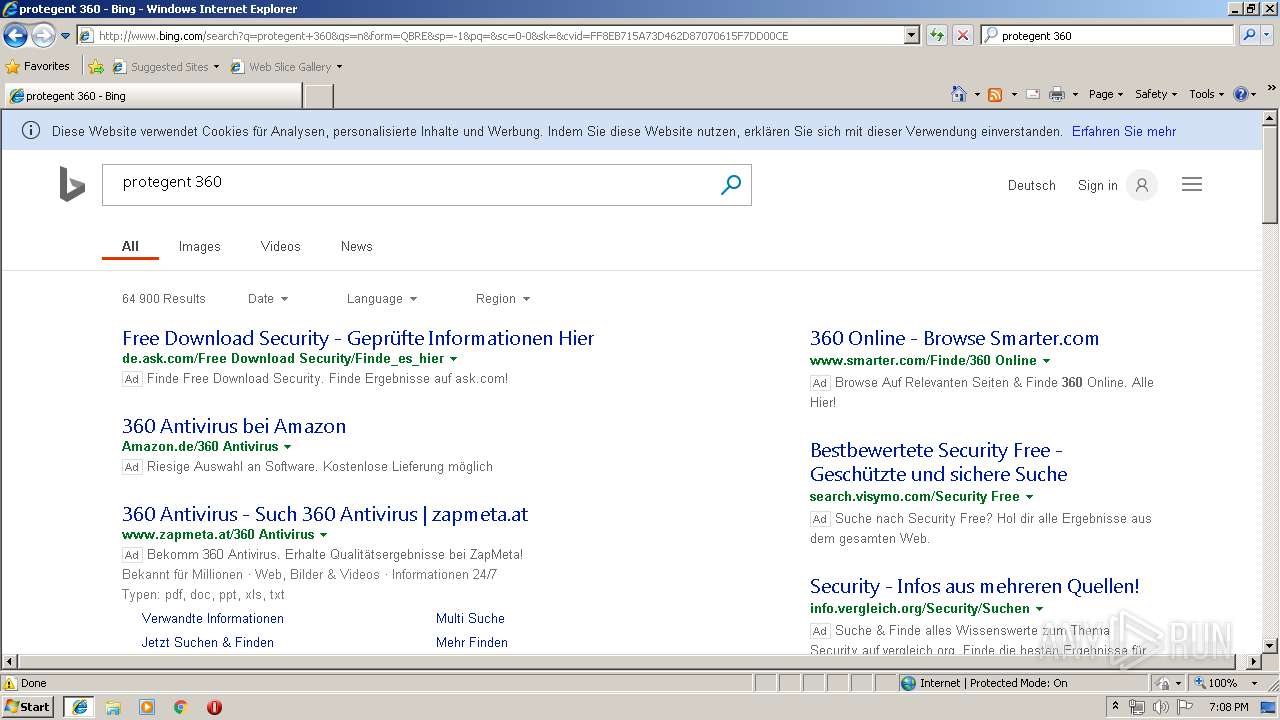This screenshot has height=720, width=1280.
Task: Open the Chrome taskbar icon
Action: [x=181, y=707]
